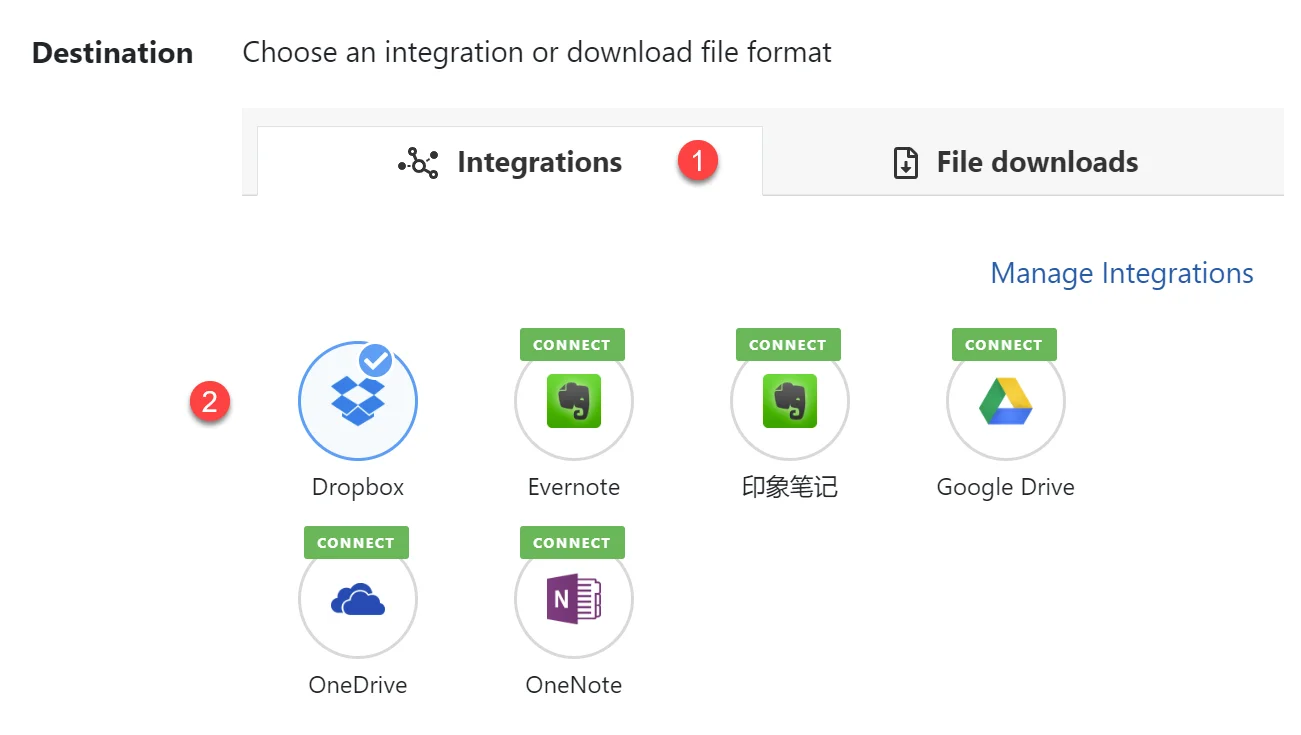This screenshot has height=735, width=1301.
Task: Choose the Evernote elephant icon
Action: (574, 401)
